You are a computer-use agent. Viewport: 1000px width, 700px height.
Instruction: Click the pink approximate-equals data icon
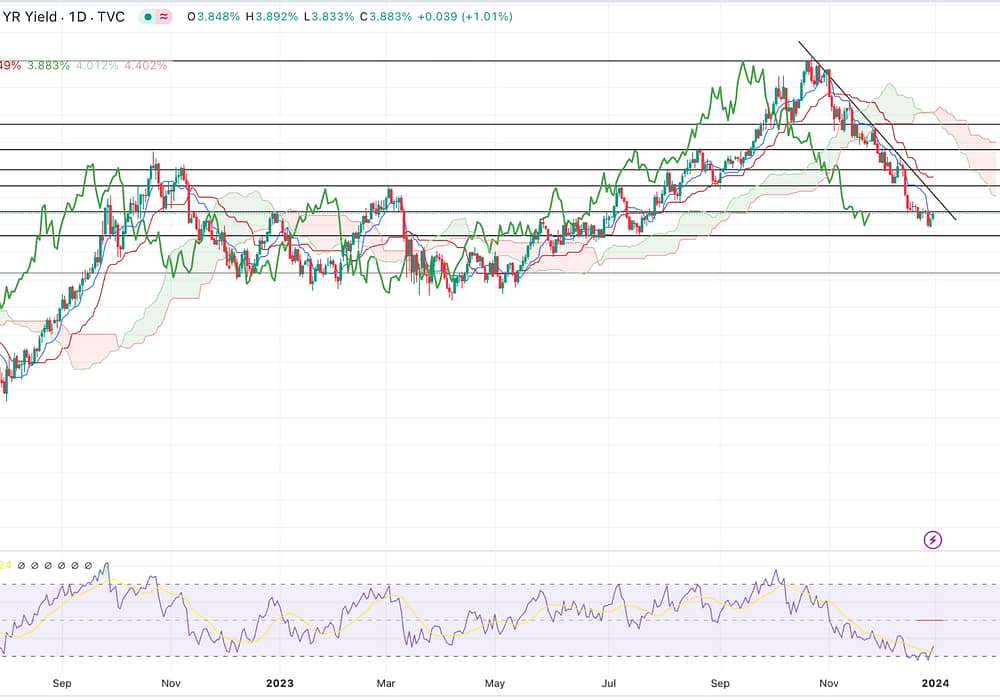pyautogui.click(x=165, y=17)
